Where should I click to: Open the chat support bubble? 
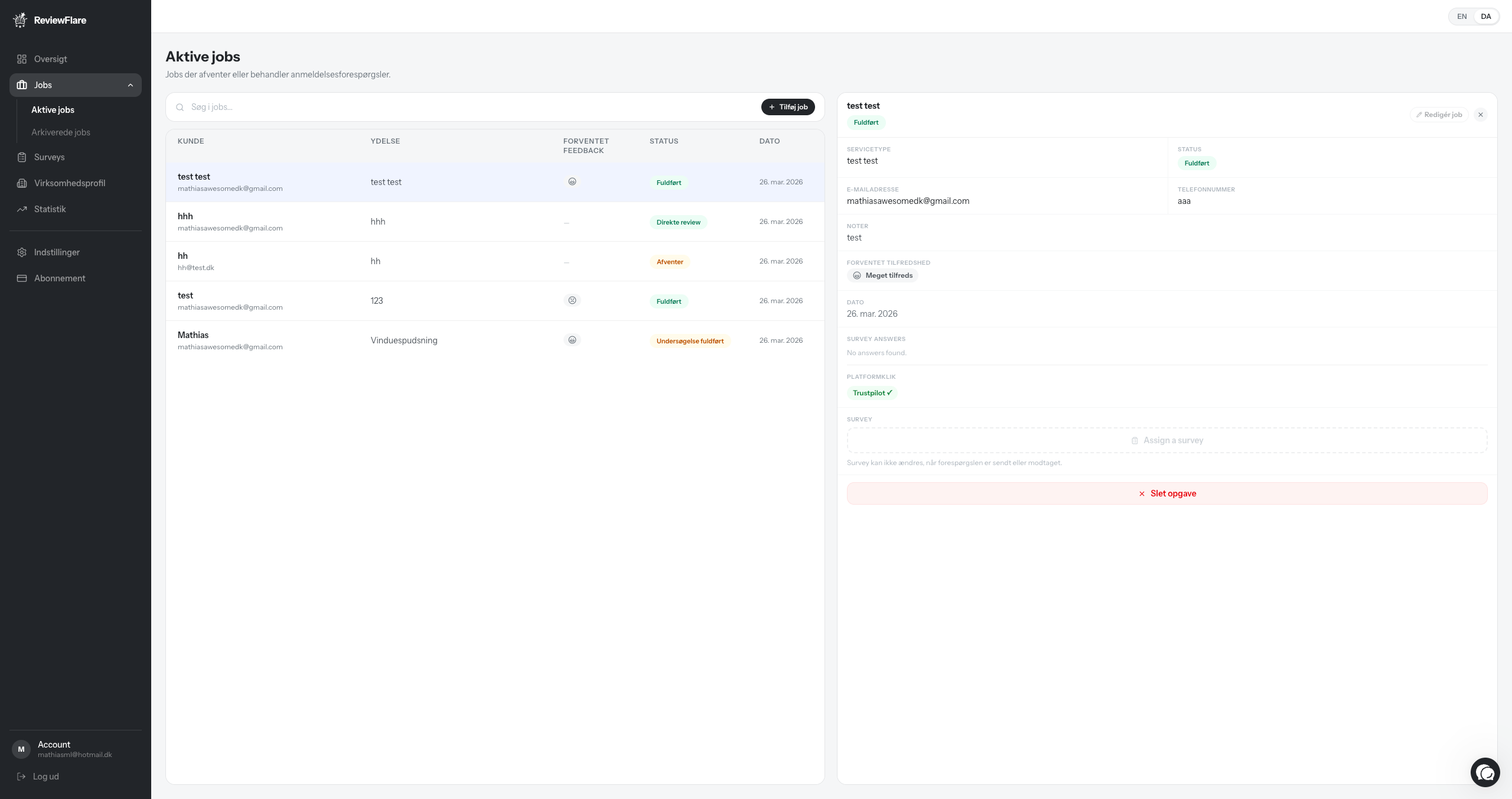pos(1485,772)
